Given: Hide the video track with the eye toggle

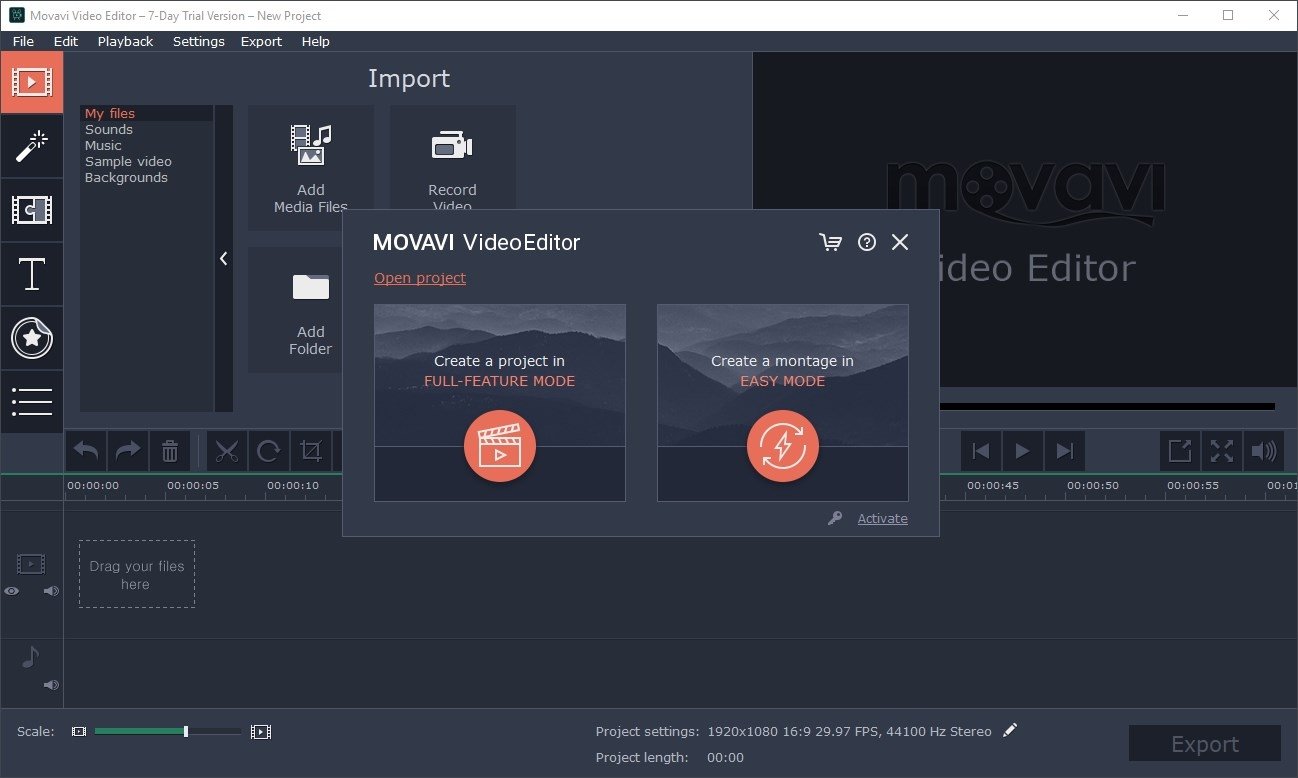Looking at the screenshot, I should coord(11,591).
